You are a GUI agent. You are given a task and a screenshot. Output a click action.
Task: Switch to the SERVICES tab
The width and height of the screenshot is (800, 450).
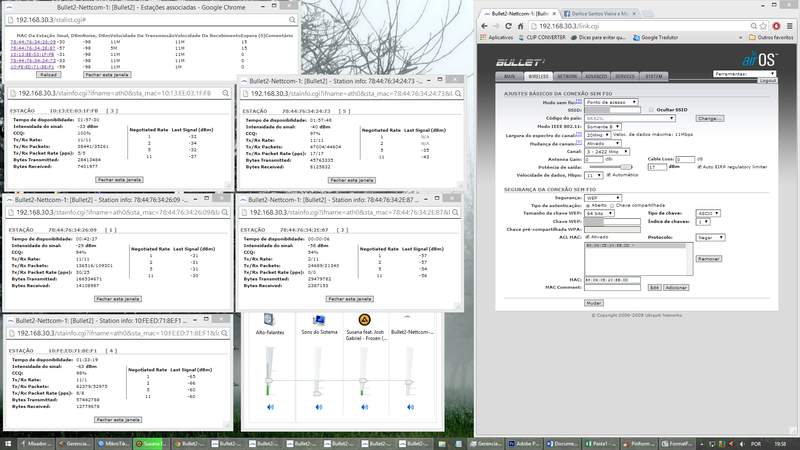point(625,77)
